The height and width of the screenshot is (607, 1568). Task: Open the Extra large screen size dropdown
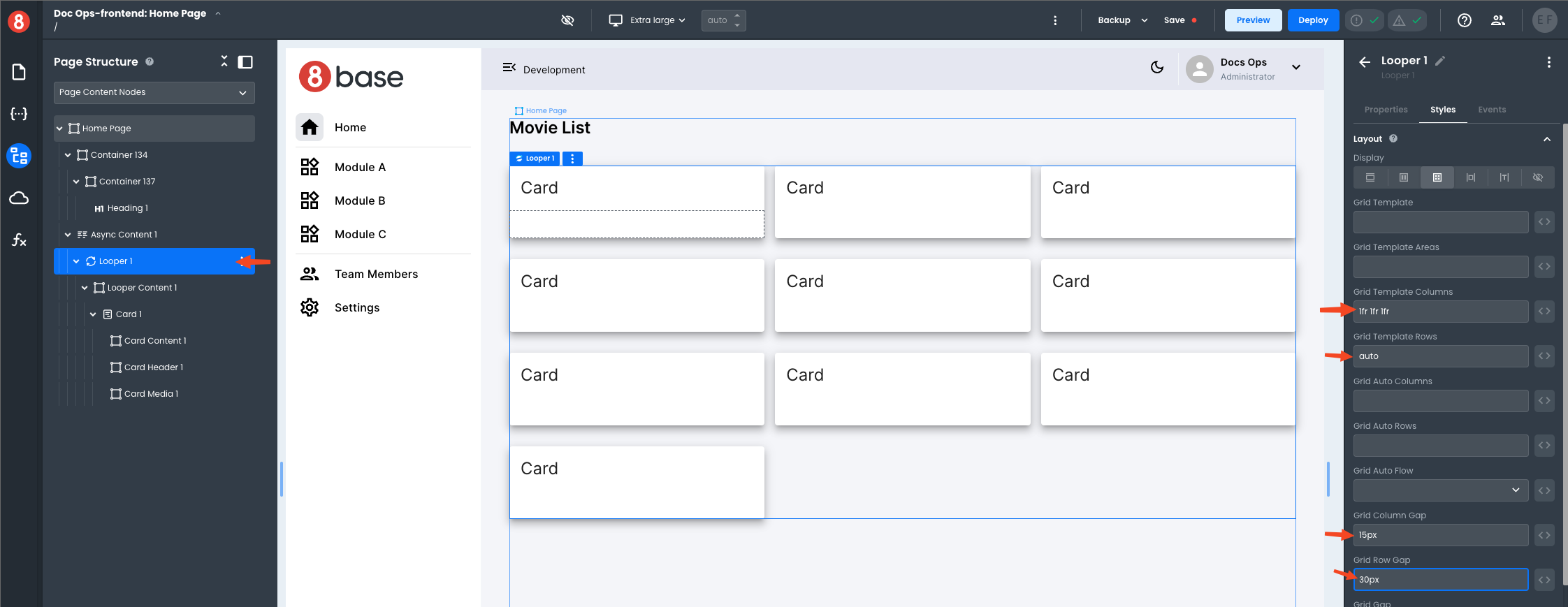click(x=647, y=20)
